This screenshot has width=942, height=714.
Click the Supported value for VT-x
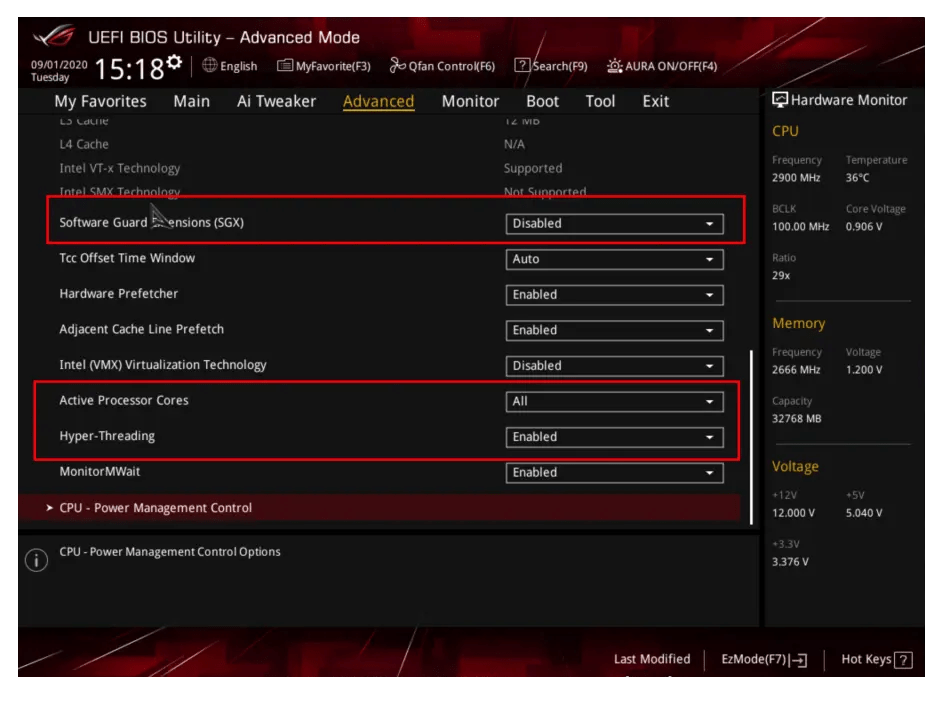(x=533, y=168)
